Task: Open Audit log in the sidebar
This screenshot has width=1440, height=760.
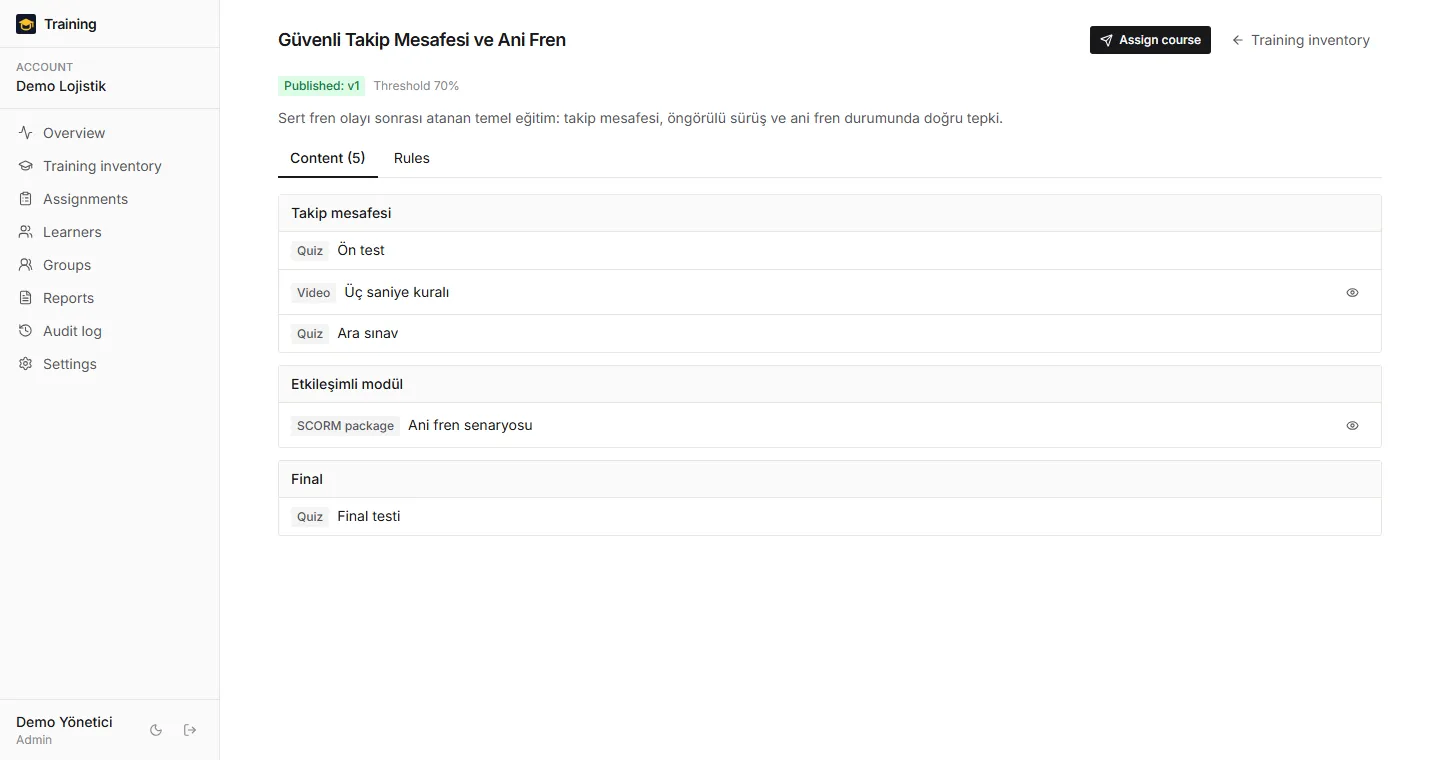Action: [110, 331]
